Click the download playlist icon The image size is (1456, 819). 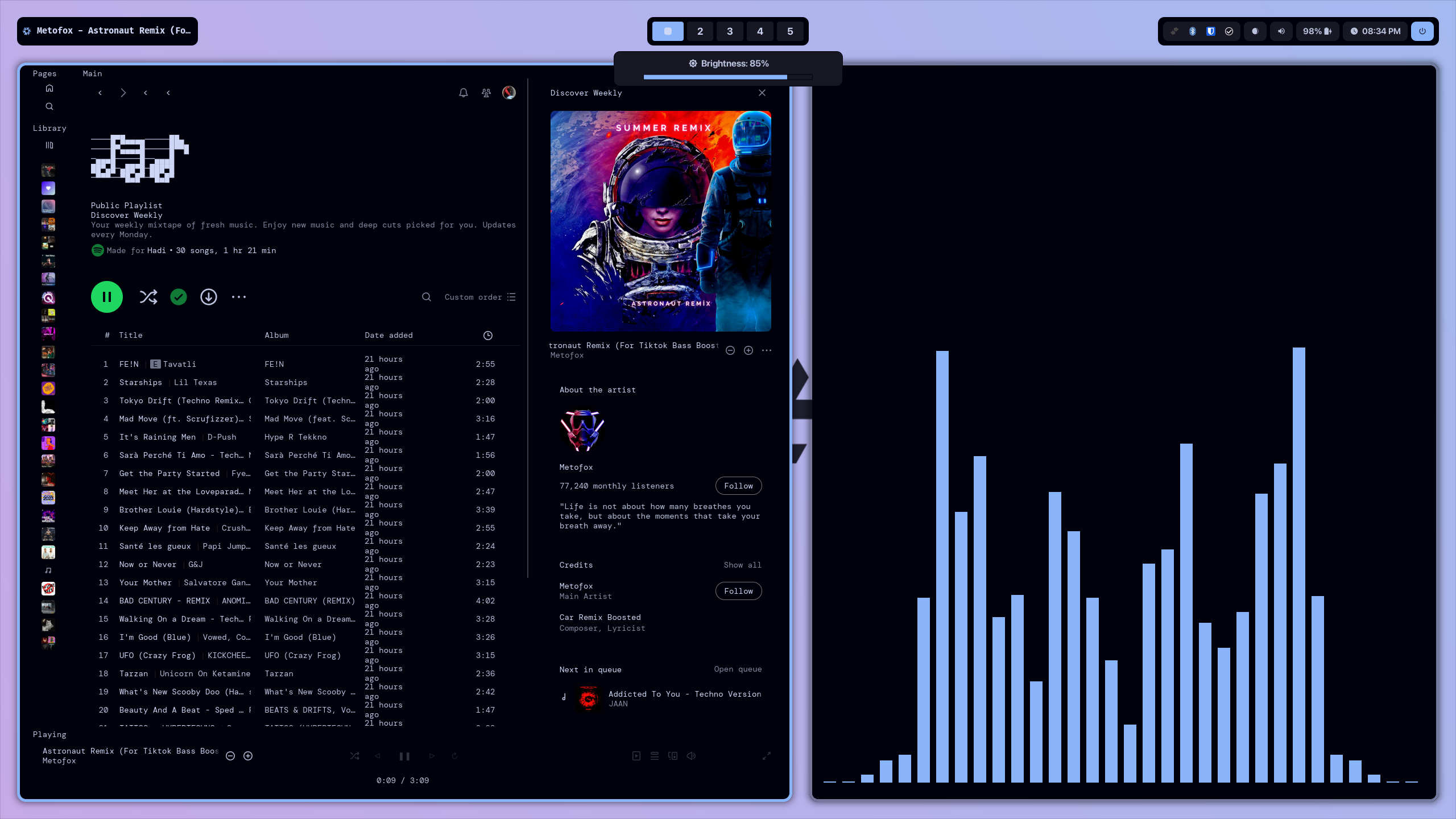coord(209,297)
